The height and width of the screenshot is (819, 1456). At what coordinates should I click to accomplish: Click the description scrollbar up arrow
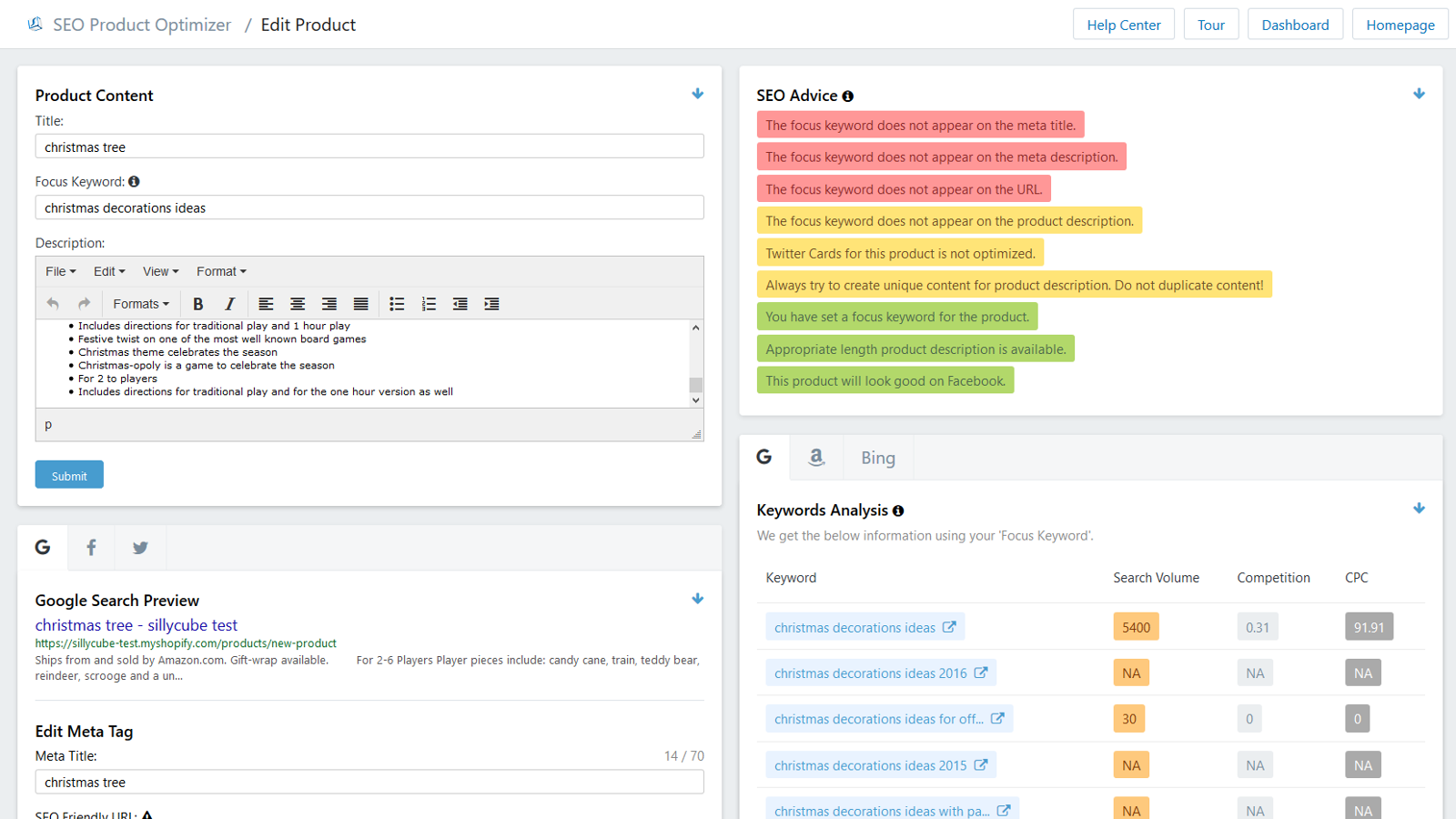696,327
